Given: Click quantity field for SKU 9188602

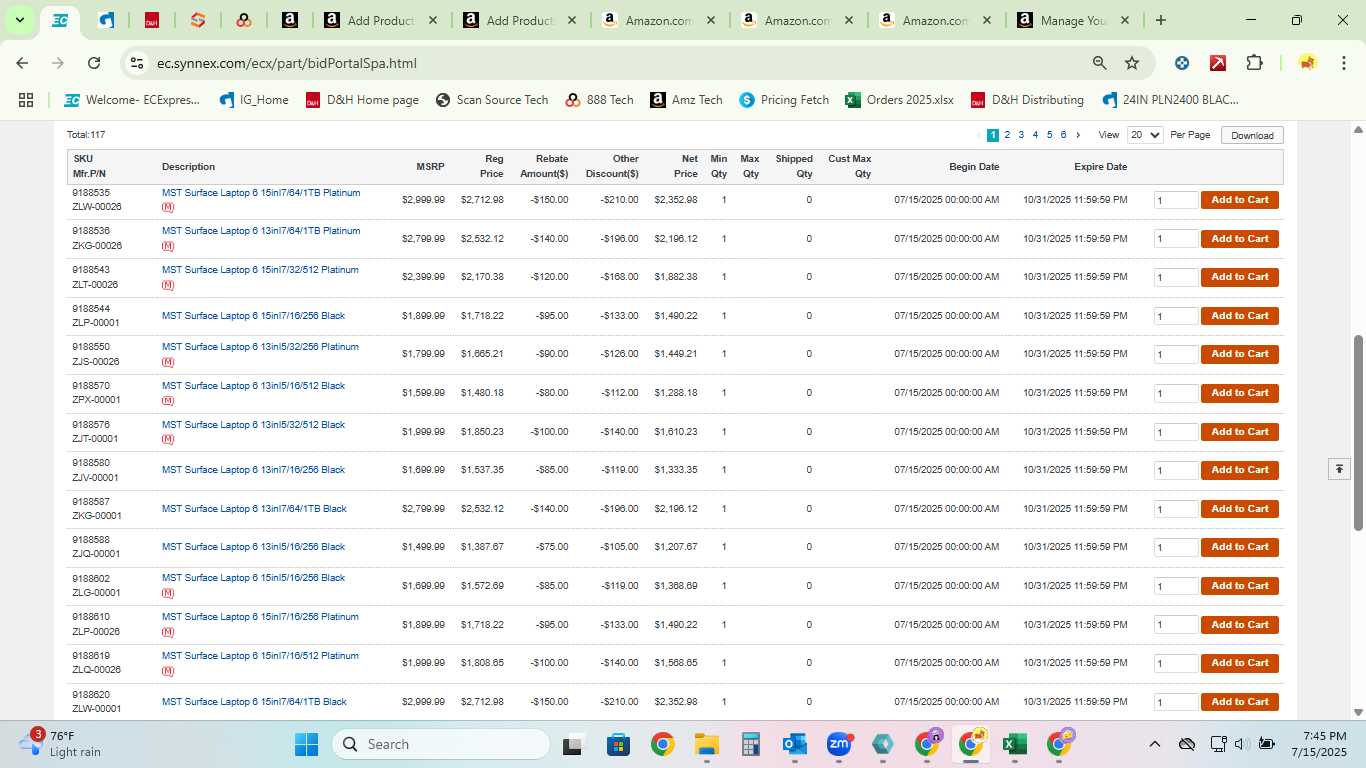Looking at the screenshot, I should tap(1175, 586).
